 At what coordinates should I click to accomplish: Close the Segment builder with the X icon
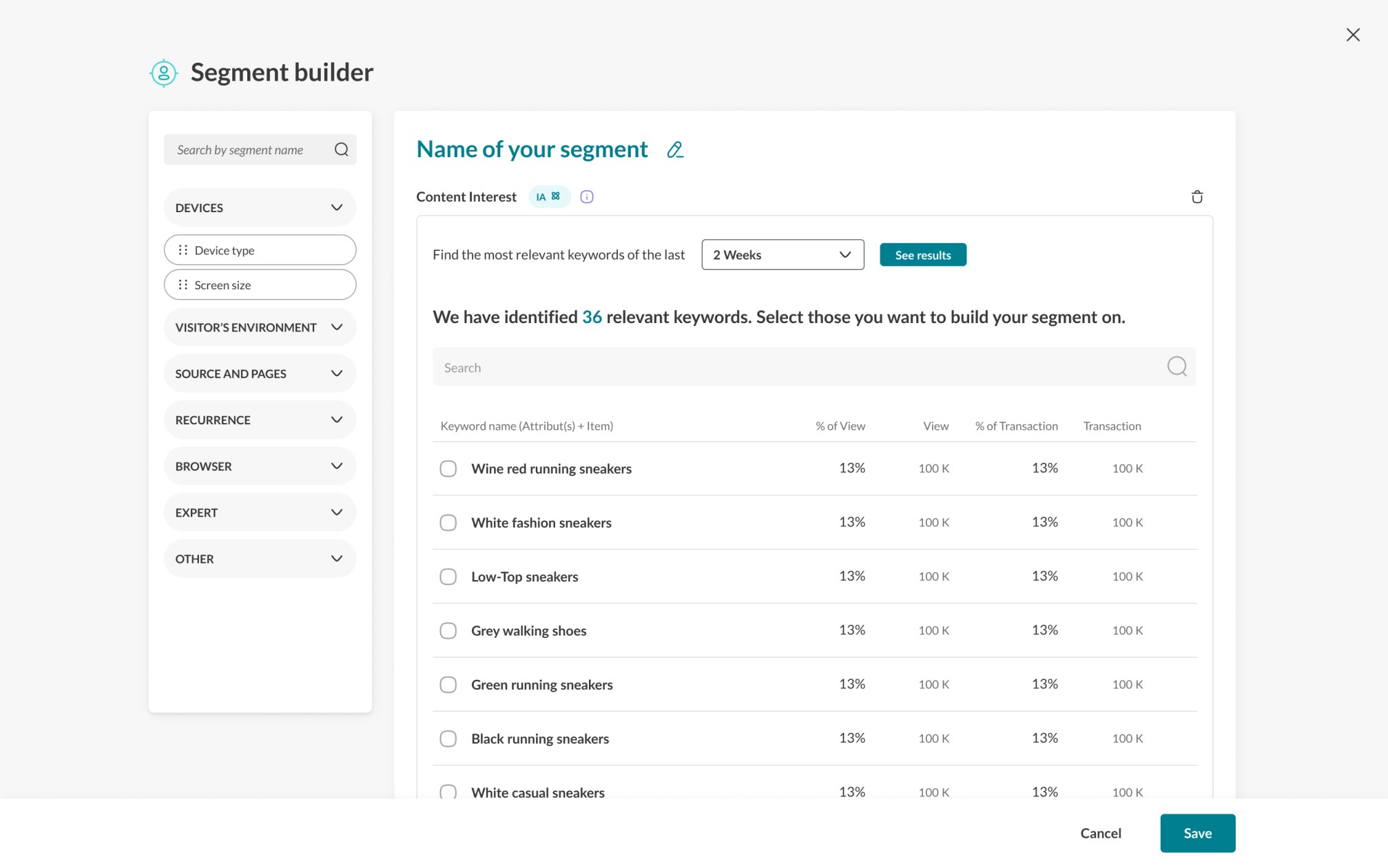[1353, 34]
